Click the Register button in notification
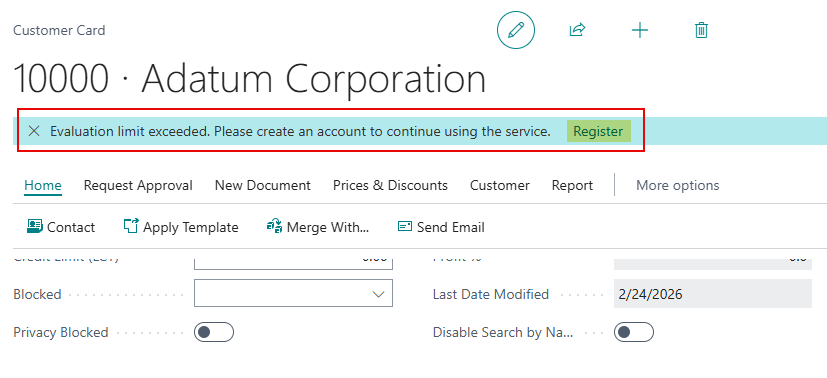The height and width of the screenshot is (378, 827). [x=599, y=131]
